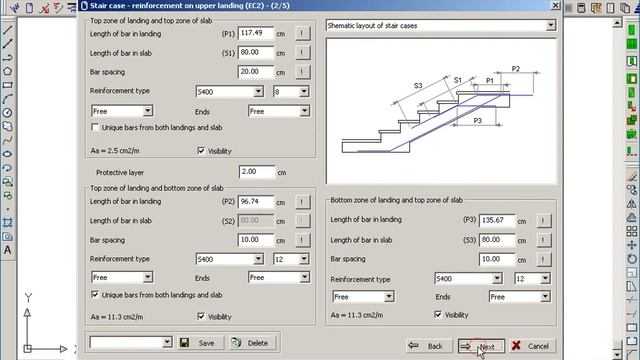Screen dimensions: 640x360
Task: Click the S3 length field
Action: click(497, 240)
